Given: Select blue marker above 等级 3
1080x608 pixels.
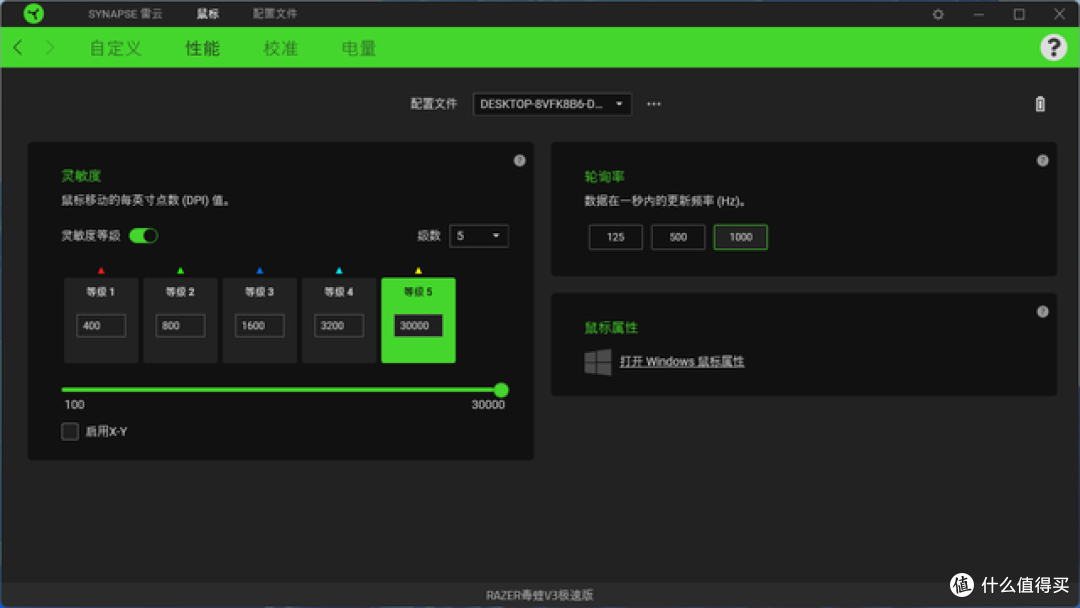Looking at the screenshot, I should coord(260,271).
